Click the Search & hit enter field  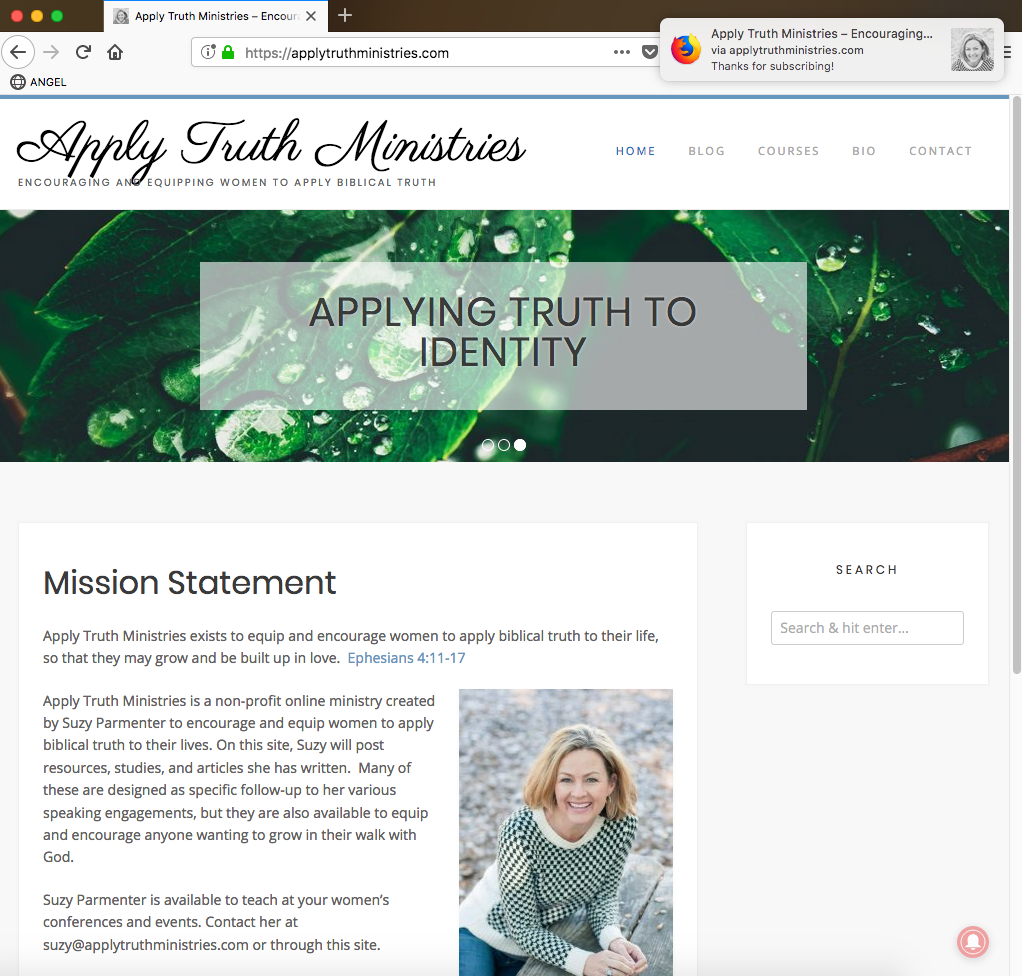tap(867, 628)
